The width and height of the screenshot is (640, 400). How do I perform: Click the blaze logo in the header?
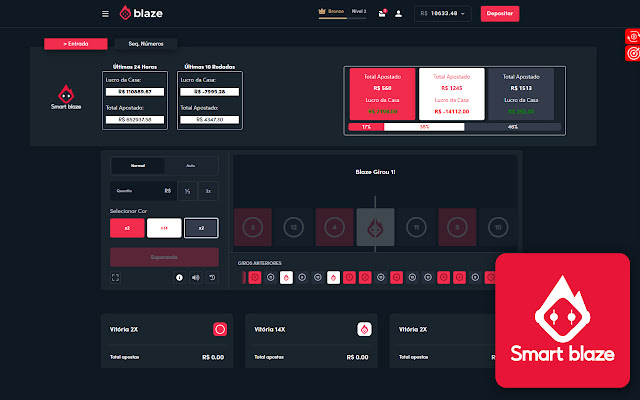coord(141,13)
